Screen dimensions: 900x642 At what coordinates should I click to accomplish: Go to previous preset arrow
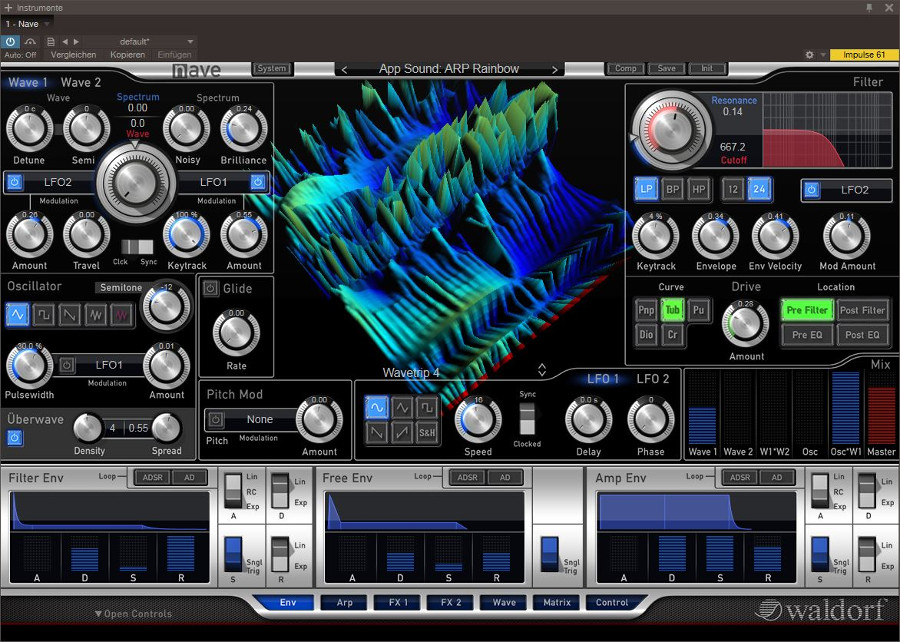(65, 41)
